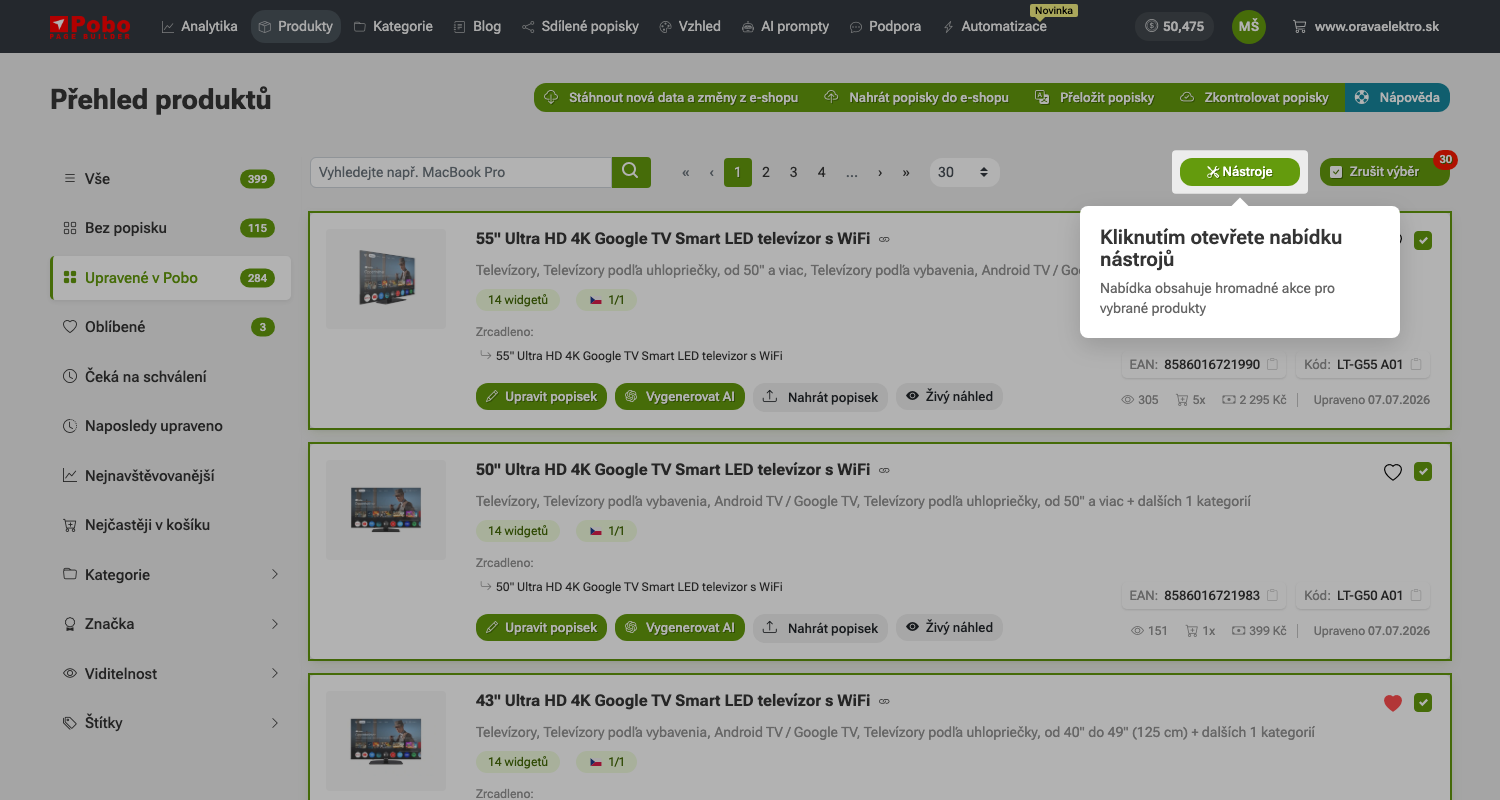Click Vygenerovat AI for the 55" TV
The width and height of the screenshot is (1500, 800).
coord(680,397)
